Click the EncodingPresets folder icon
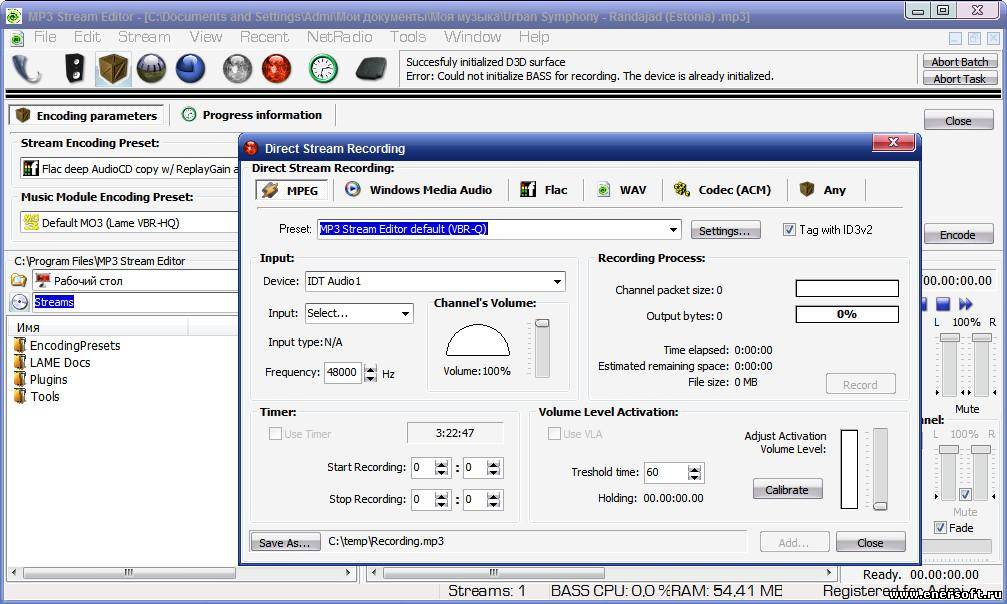 tap(20, 345)
